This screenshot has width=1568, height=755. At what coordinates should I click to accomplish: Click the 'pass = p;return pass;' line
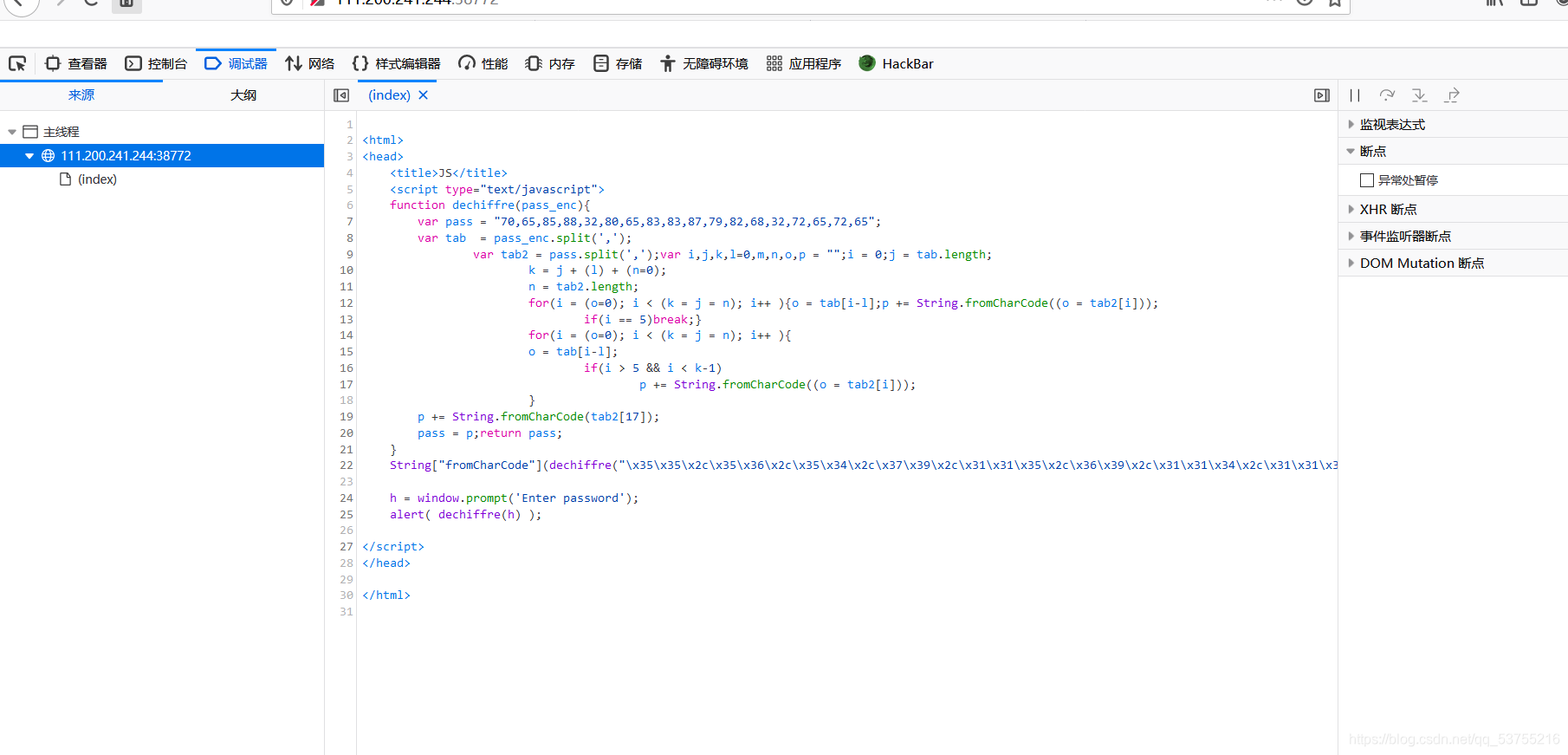pyautogui.click(x=490, y=433)
